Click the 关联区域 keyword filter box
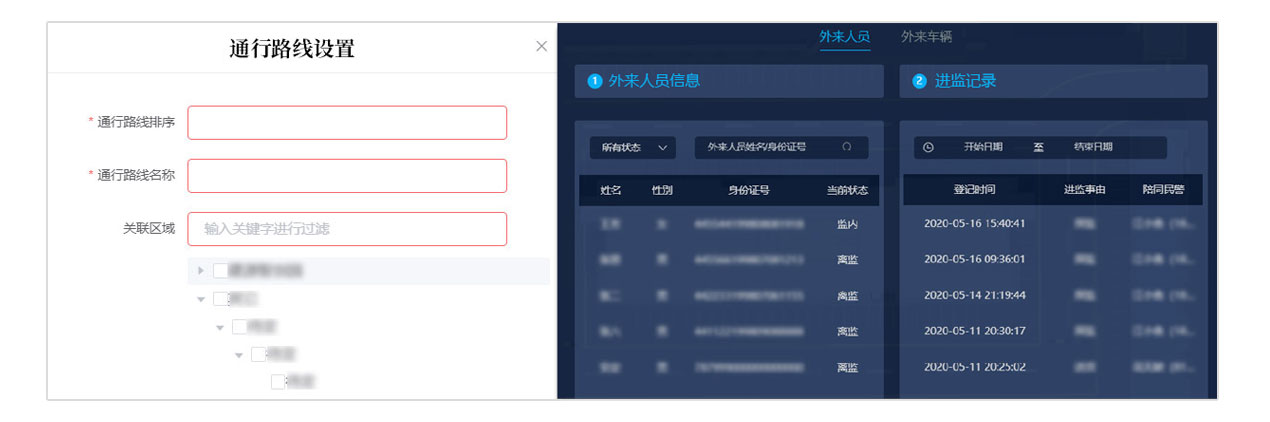Screen dimensions: 1270x422 (x=347, y=229)
